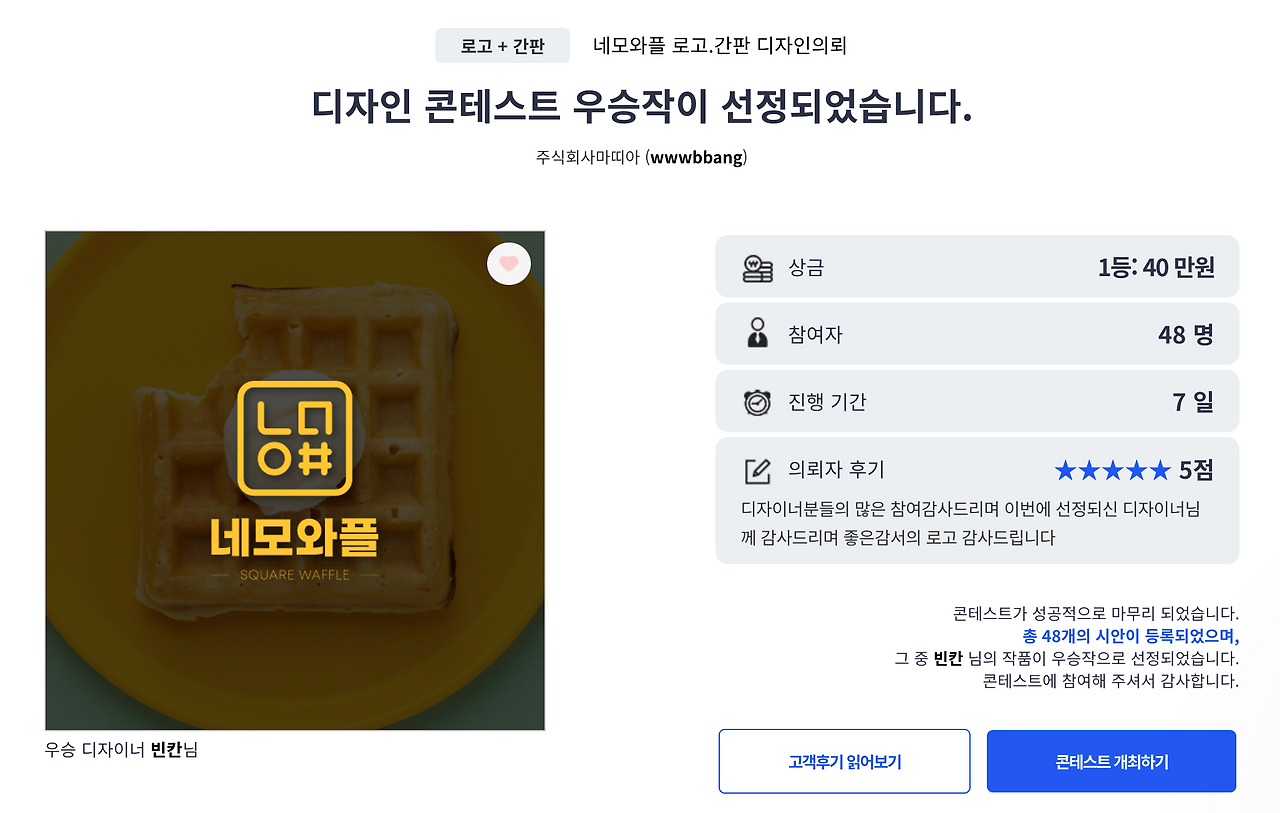Select the yellow 네모와플 logo on the waffle
The width and height of the screenshot is (1280, 813).
pyautogui.click(x=293, y=440)
